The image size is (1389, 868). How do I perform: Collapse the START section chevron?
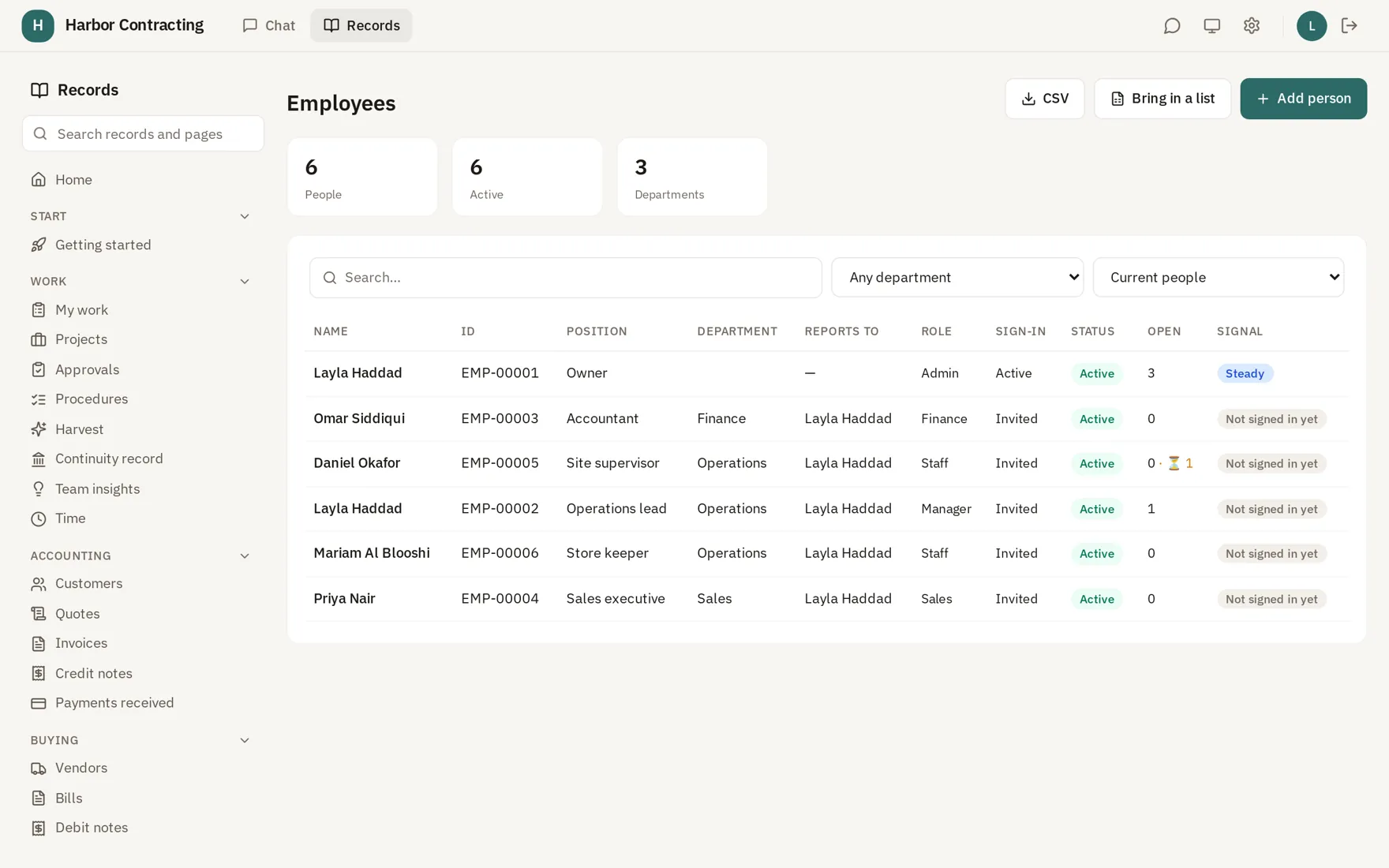point(245,216)
